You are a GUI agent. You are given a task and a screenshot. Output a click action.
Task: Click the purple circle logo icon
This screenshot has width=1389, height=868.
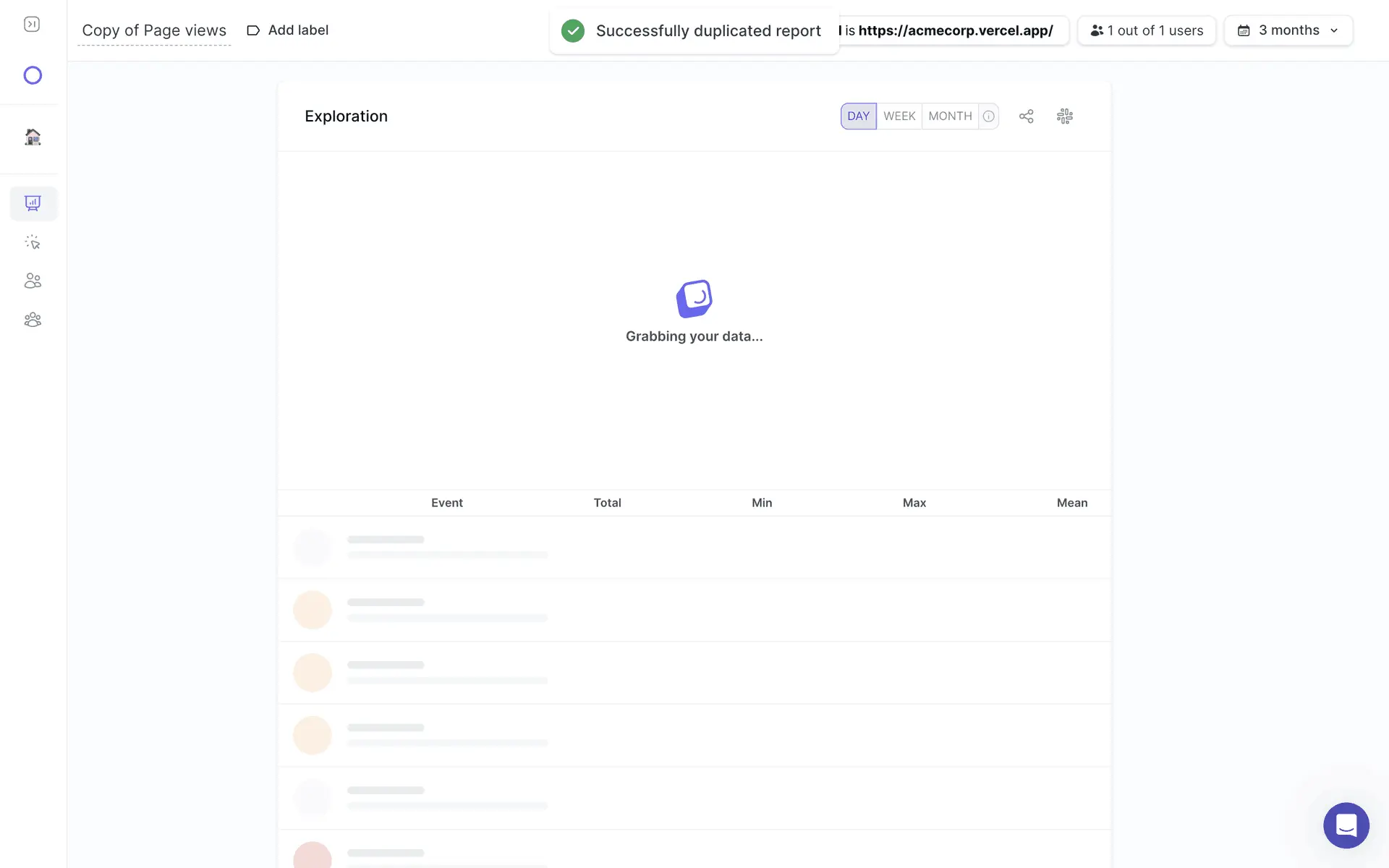[x=33, y=75]
